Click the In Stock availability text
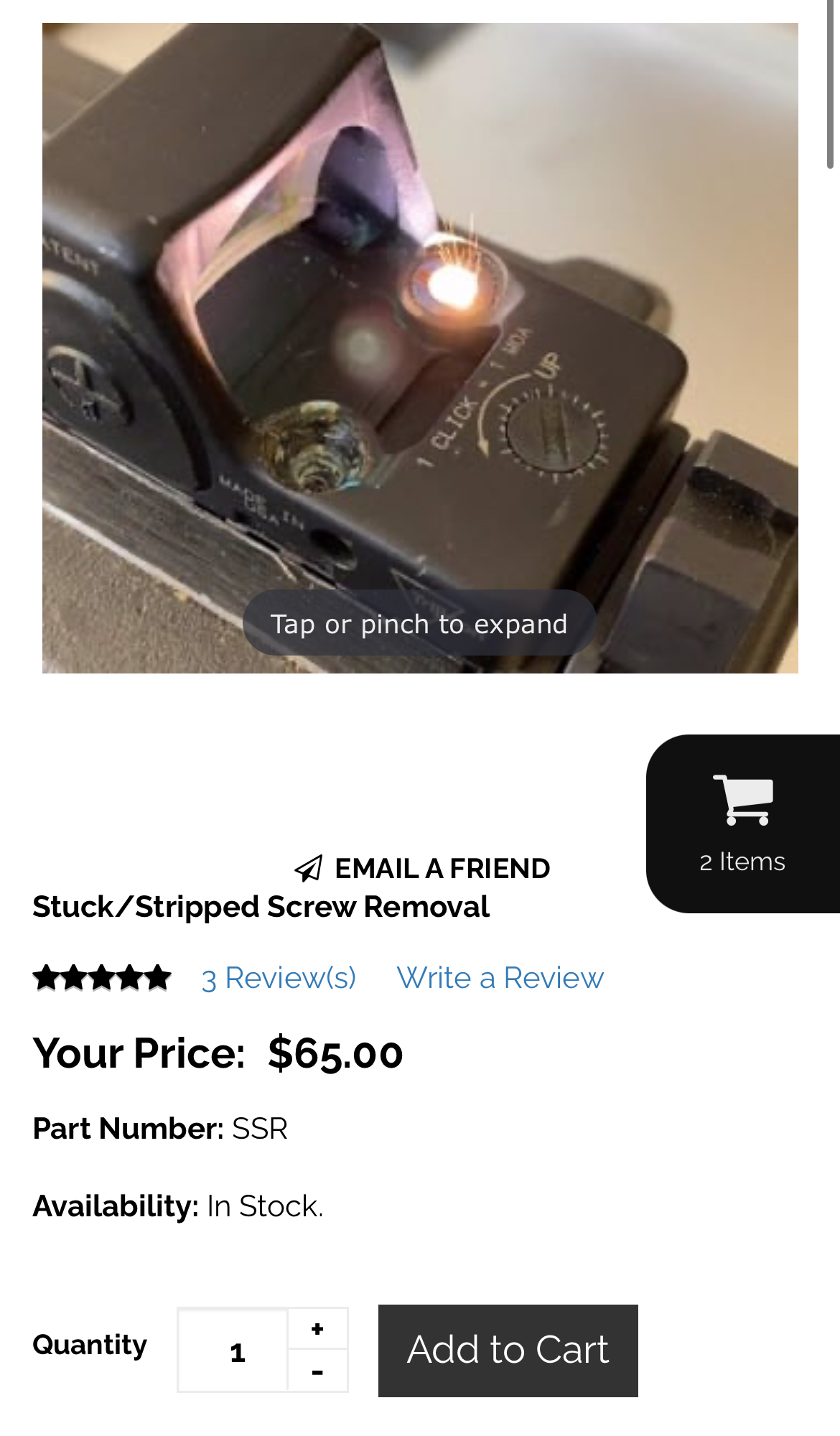 (265, 1206)
